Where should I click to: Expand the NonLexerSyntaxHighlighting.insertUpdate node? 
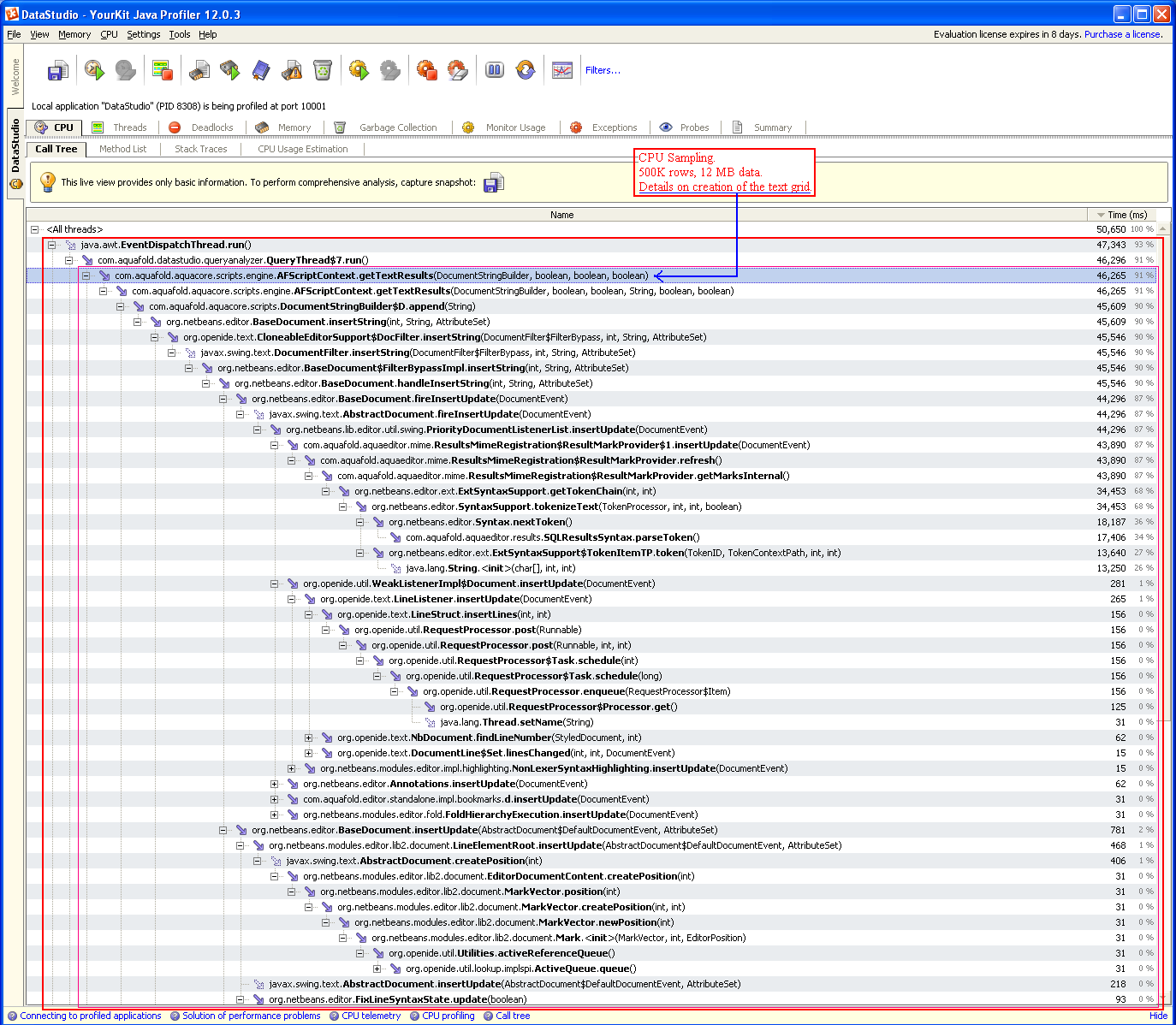click(x=291, y=768)
